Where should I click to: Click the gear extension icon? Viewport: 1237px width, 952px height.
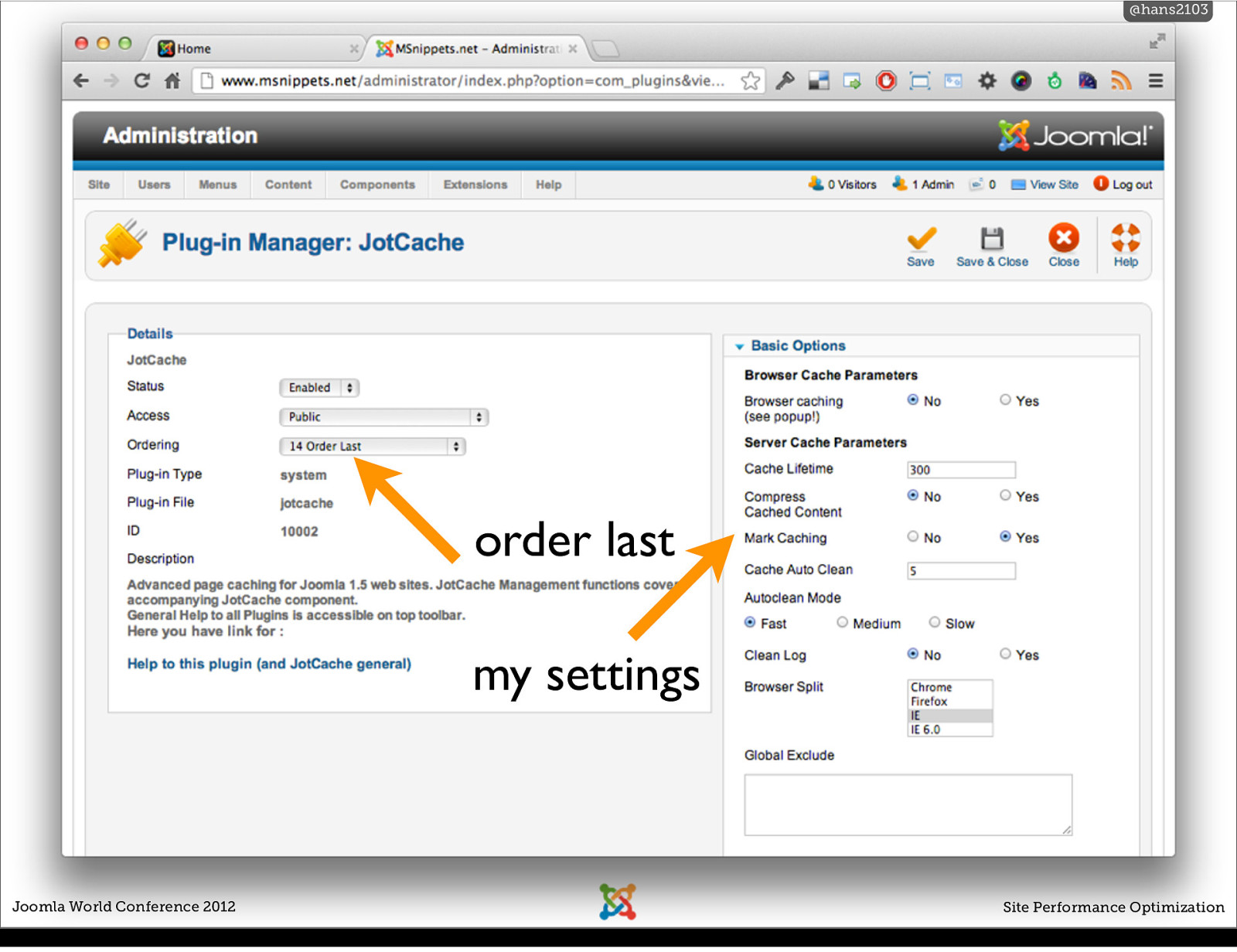[987, 80]
